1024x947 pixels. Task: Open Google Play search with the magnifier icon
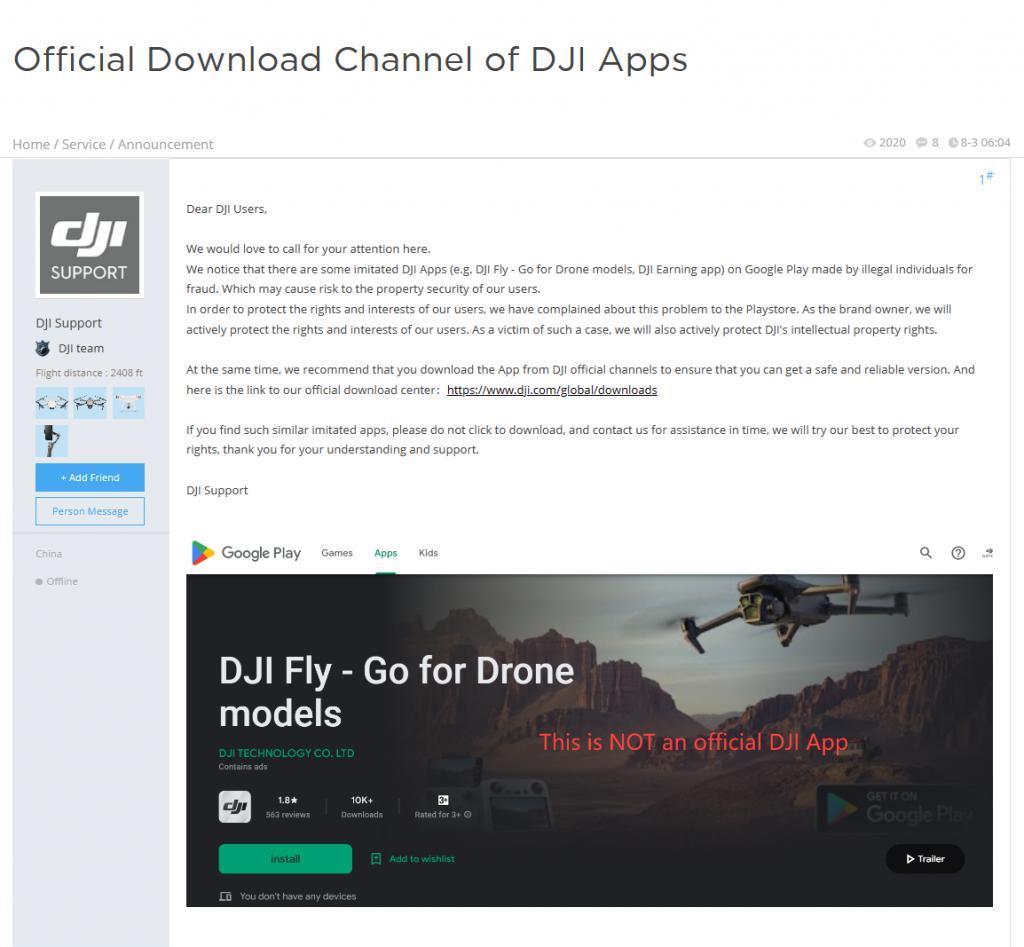(x=925, y=552)
